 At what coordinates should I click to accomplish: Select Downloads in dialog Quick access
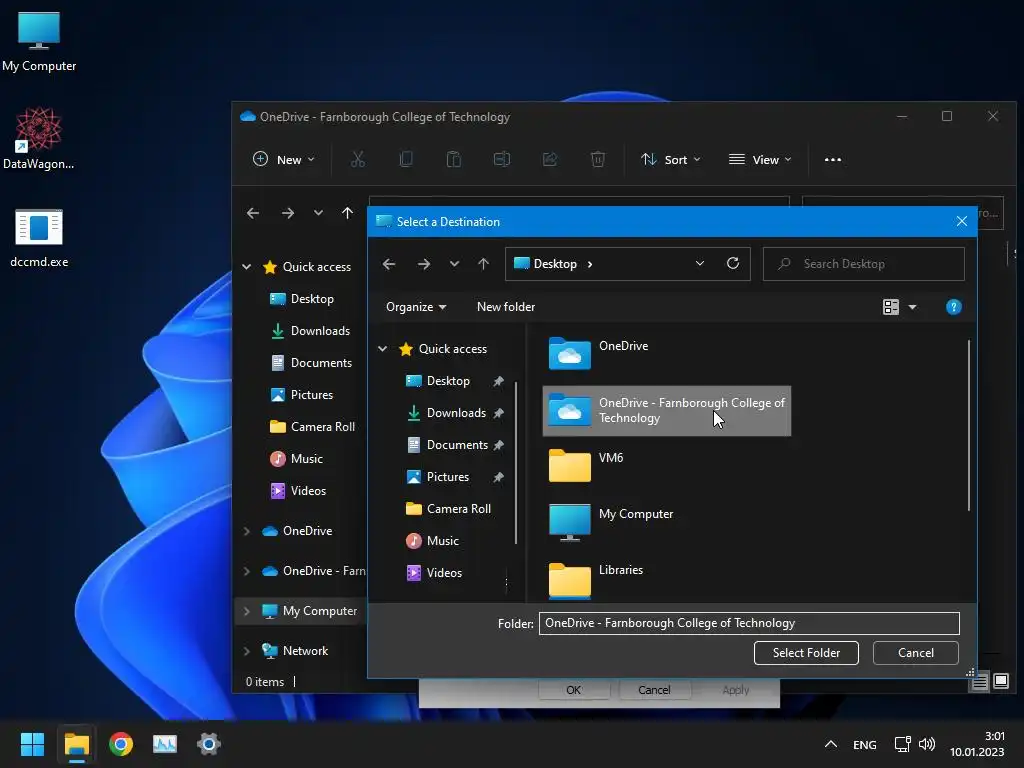tap(456, 413)
